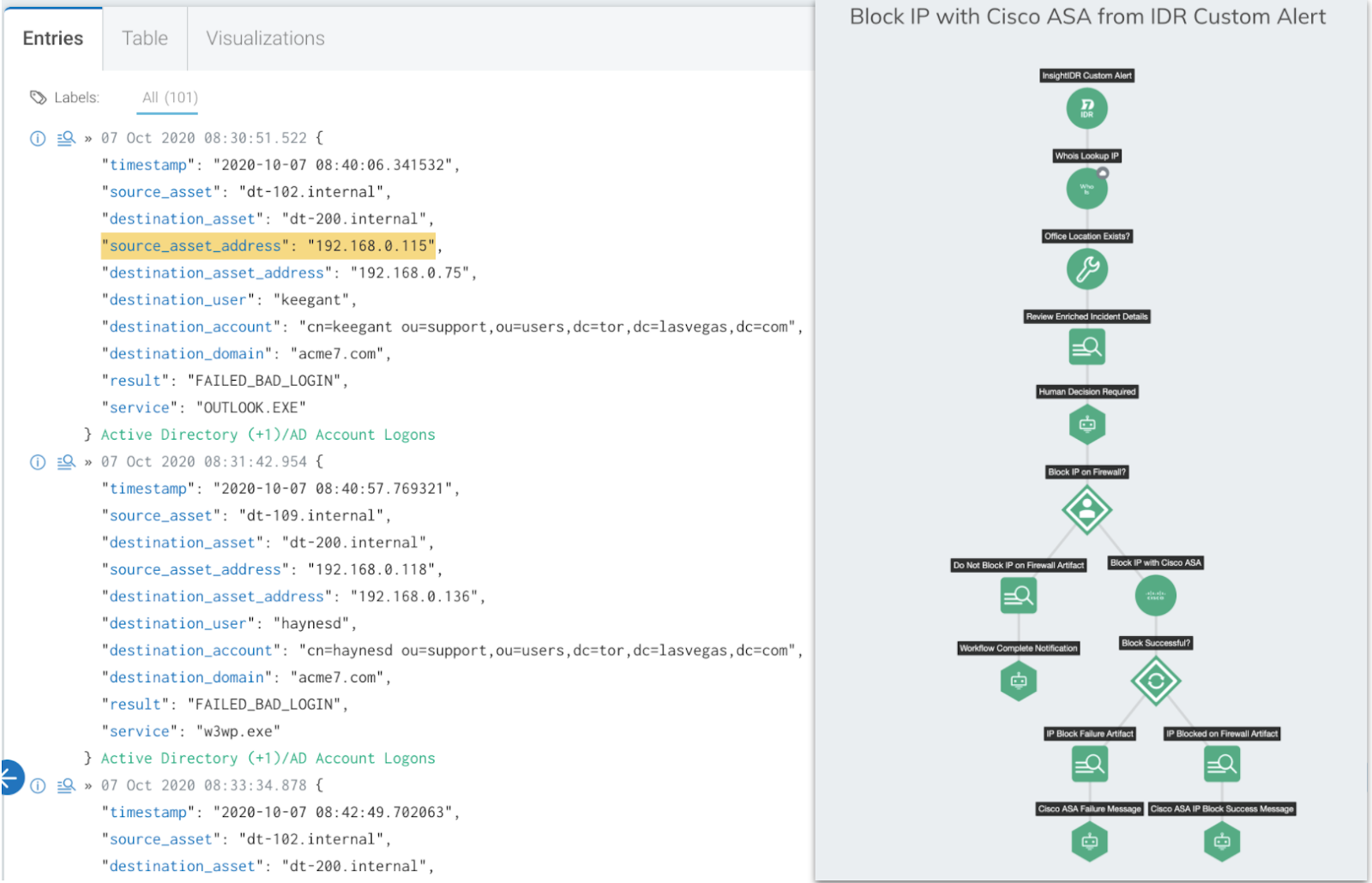
Task: Click the Review Enriched Incident Details artifact icon
Action: click(1086, 347)
